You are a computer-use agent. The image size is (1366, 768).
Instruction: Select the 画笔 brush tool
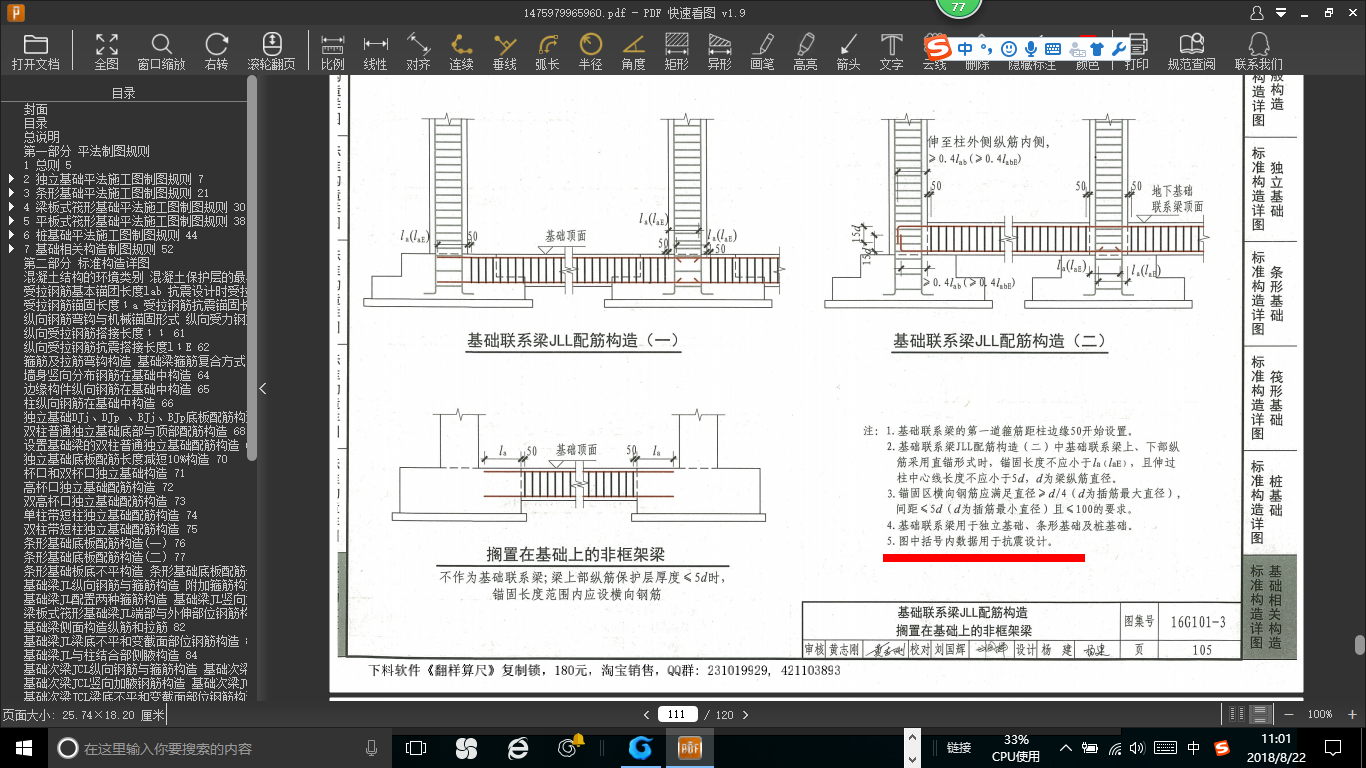coord(762,51)
